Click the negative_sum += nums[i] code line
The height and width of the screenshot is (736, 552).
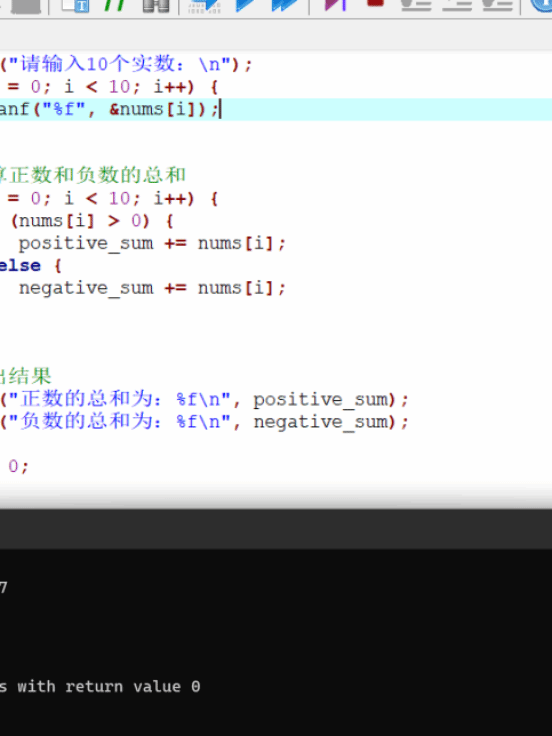coord(152,288)
